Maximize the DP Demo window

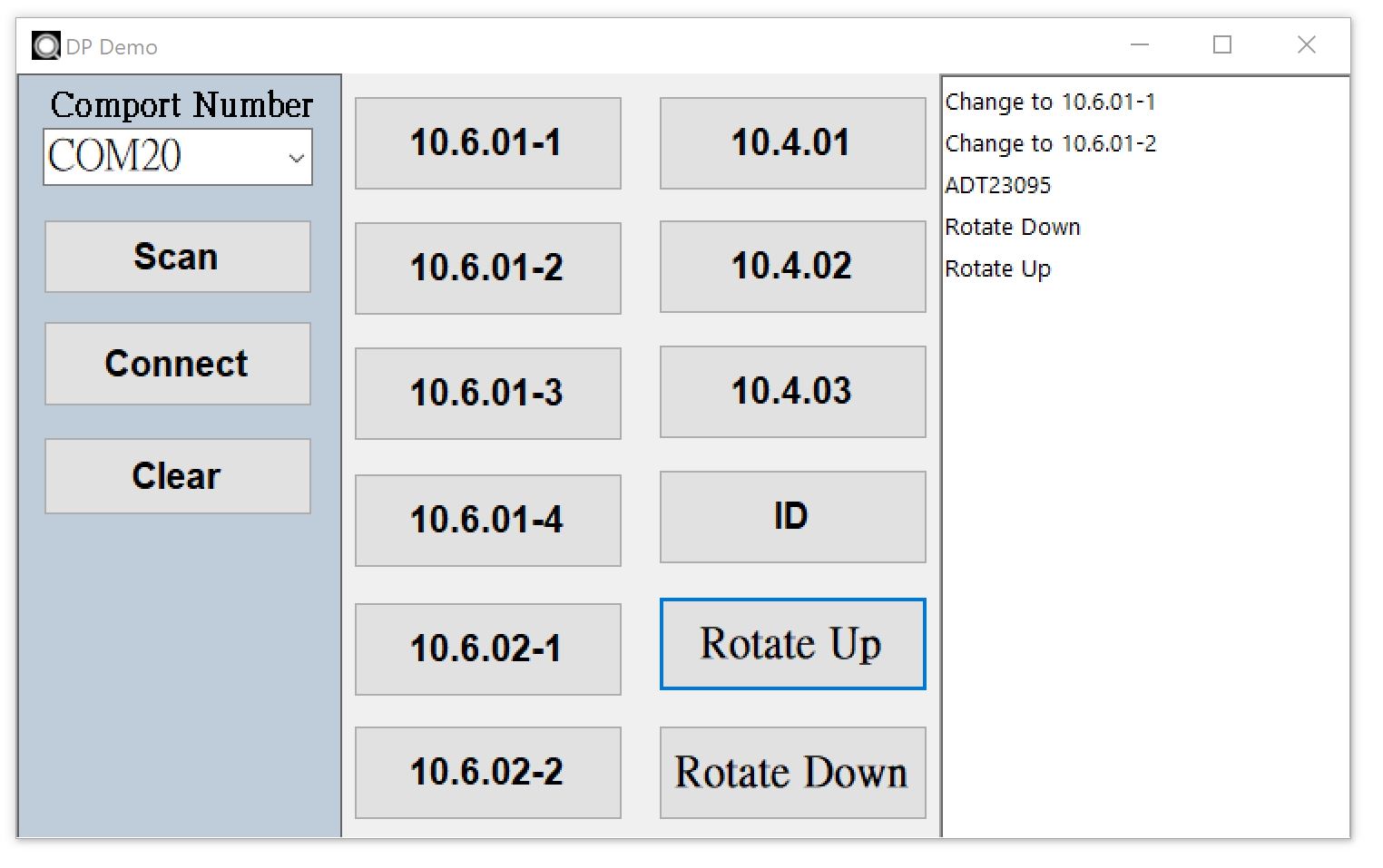point(1222,44)
